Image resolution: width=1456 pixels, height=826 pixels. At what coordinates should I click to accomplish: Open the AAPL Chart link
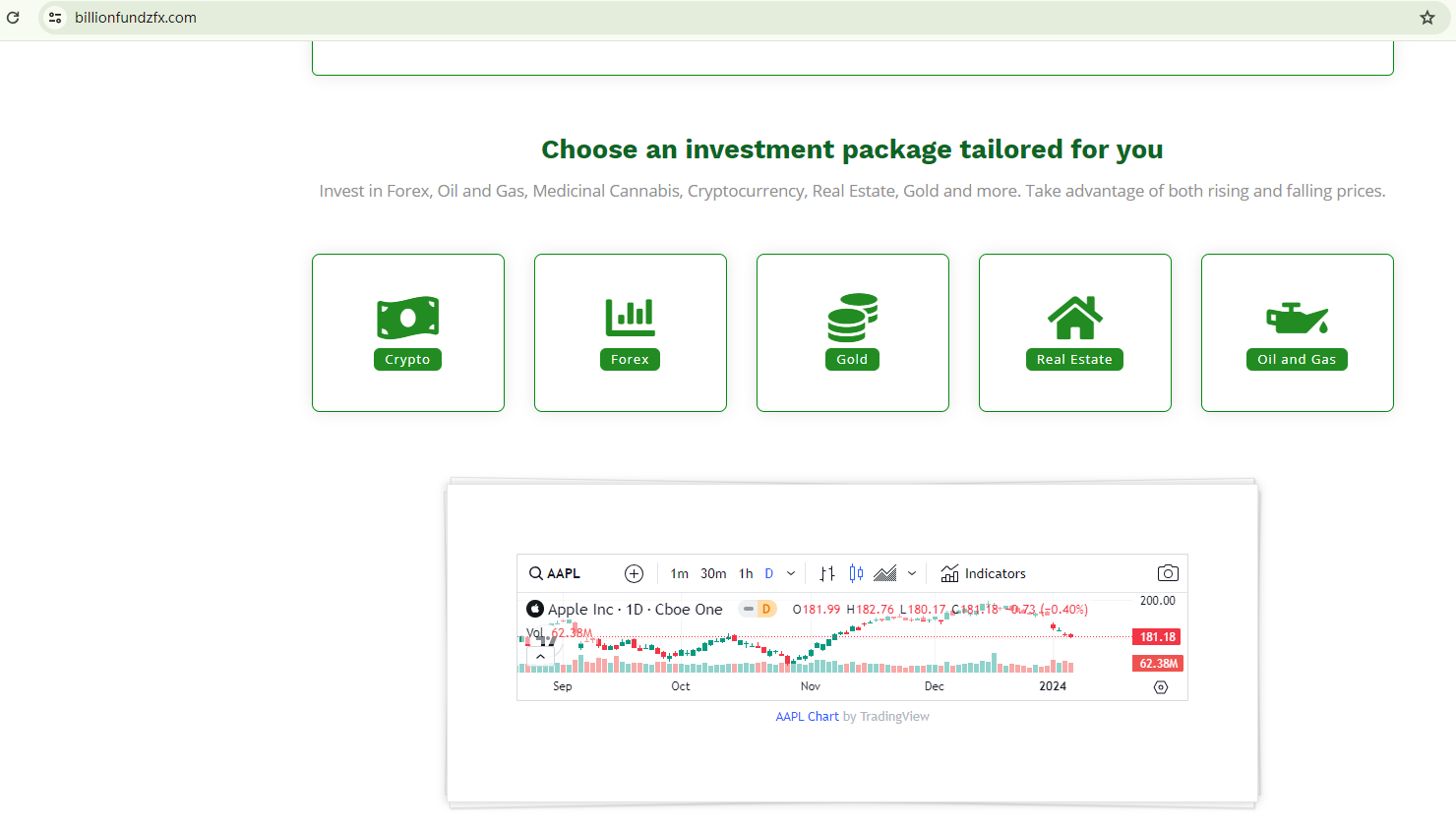(x=807, y=717)
